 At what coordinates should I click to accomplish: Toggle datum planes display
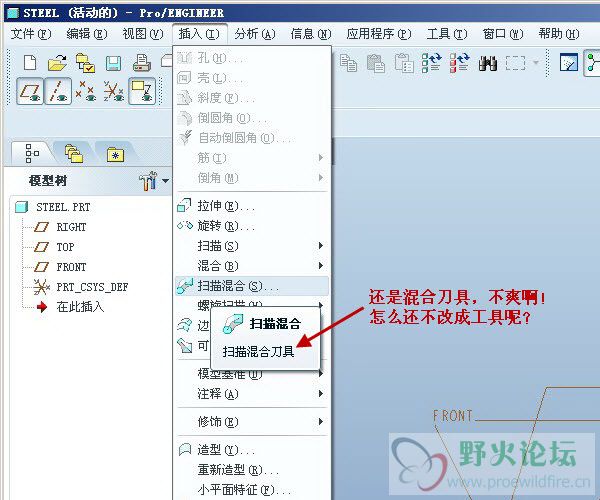click(x=30, y=91)
